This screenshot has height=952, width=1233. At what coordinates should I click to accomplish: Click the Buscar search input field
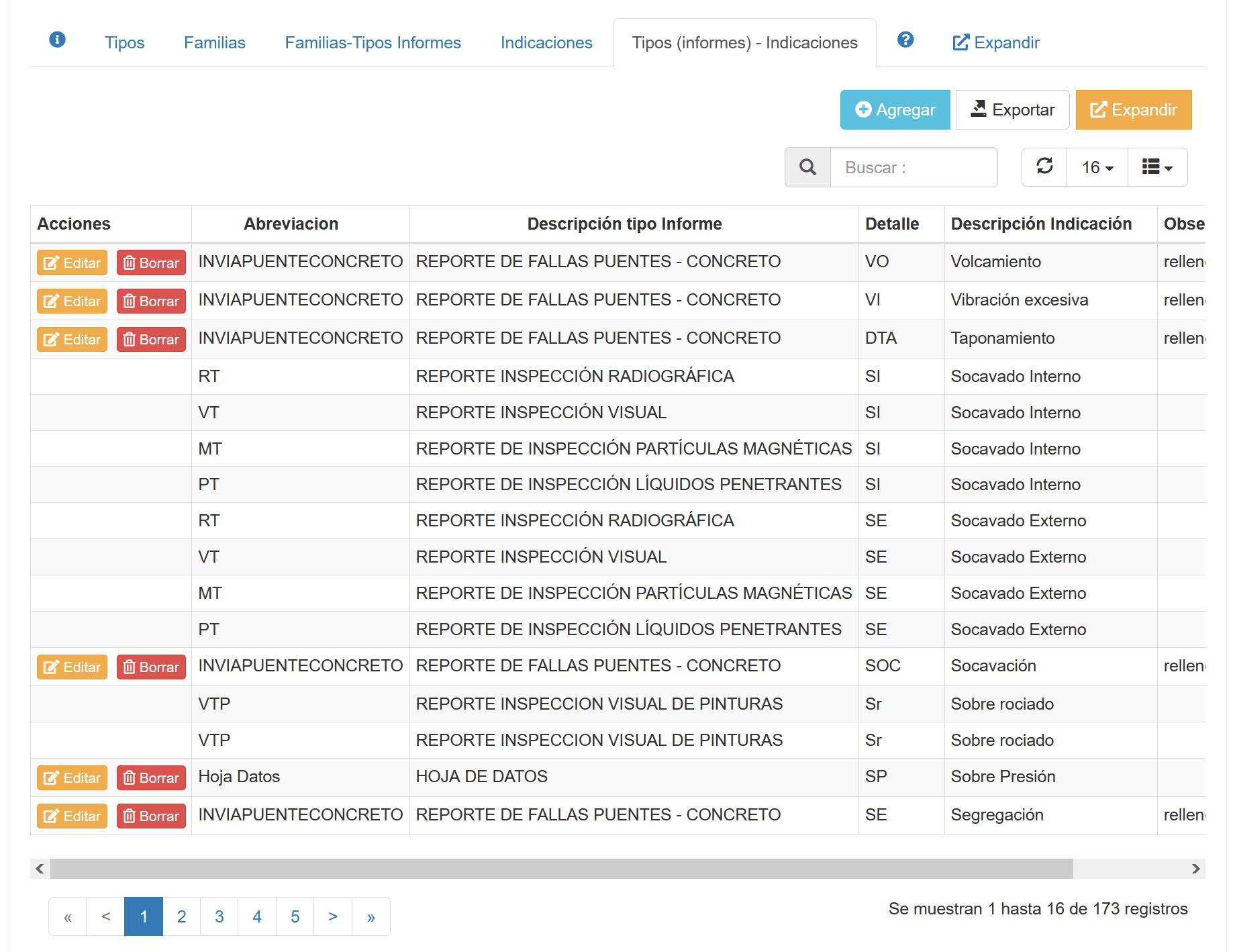pyautogui.click(x=913, y=167)
